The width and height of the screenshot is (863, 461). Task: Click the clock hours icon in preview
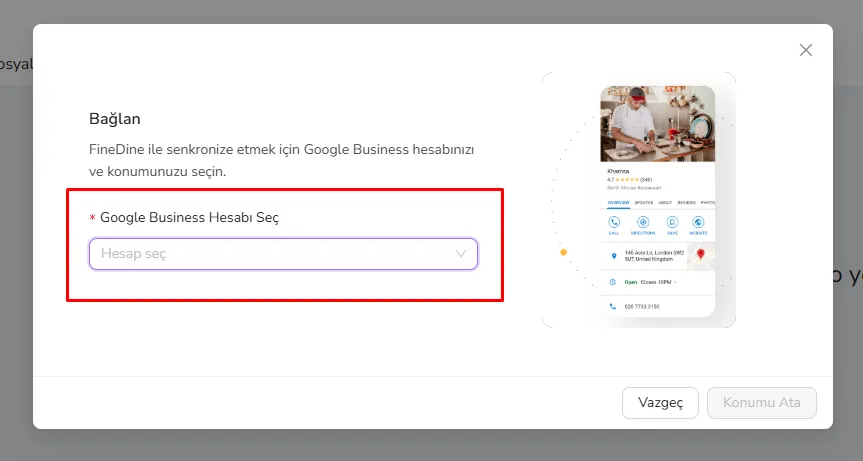tap(613, 282)
